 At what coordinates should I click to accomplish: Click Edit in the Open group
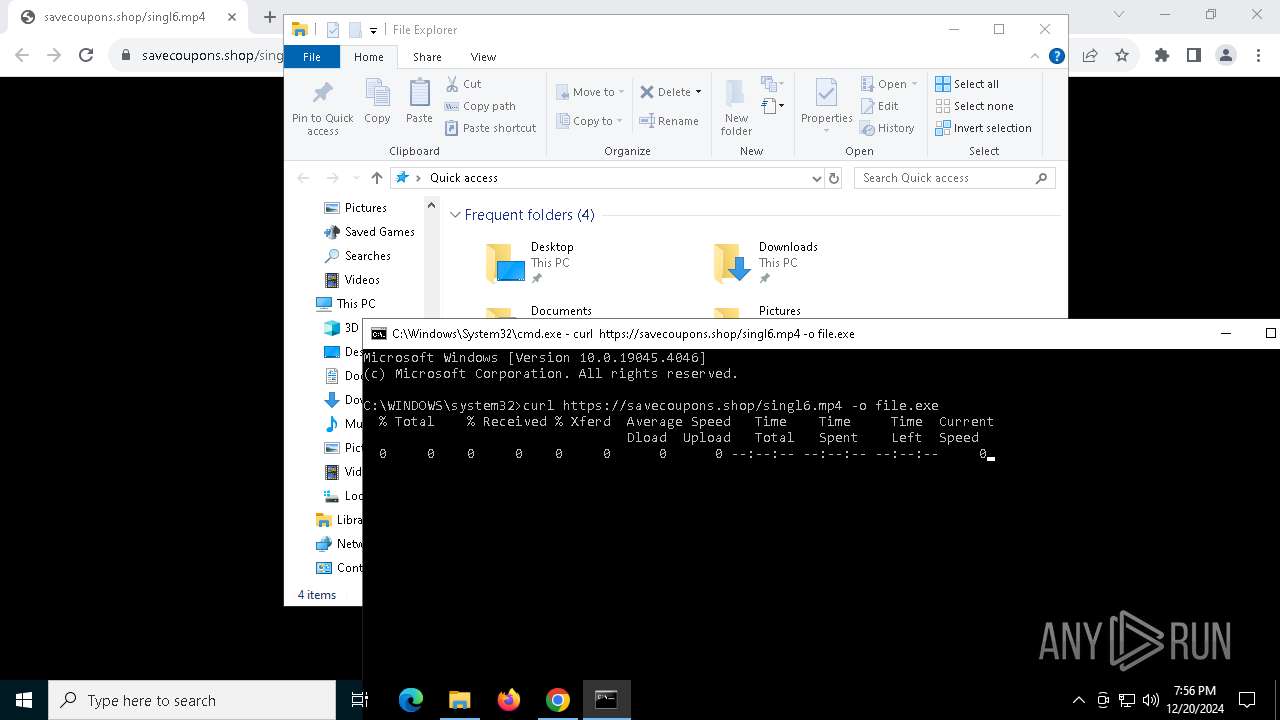pyautogui.click(x=879, y=106)
